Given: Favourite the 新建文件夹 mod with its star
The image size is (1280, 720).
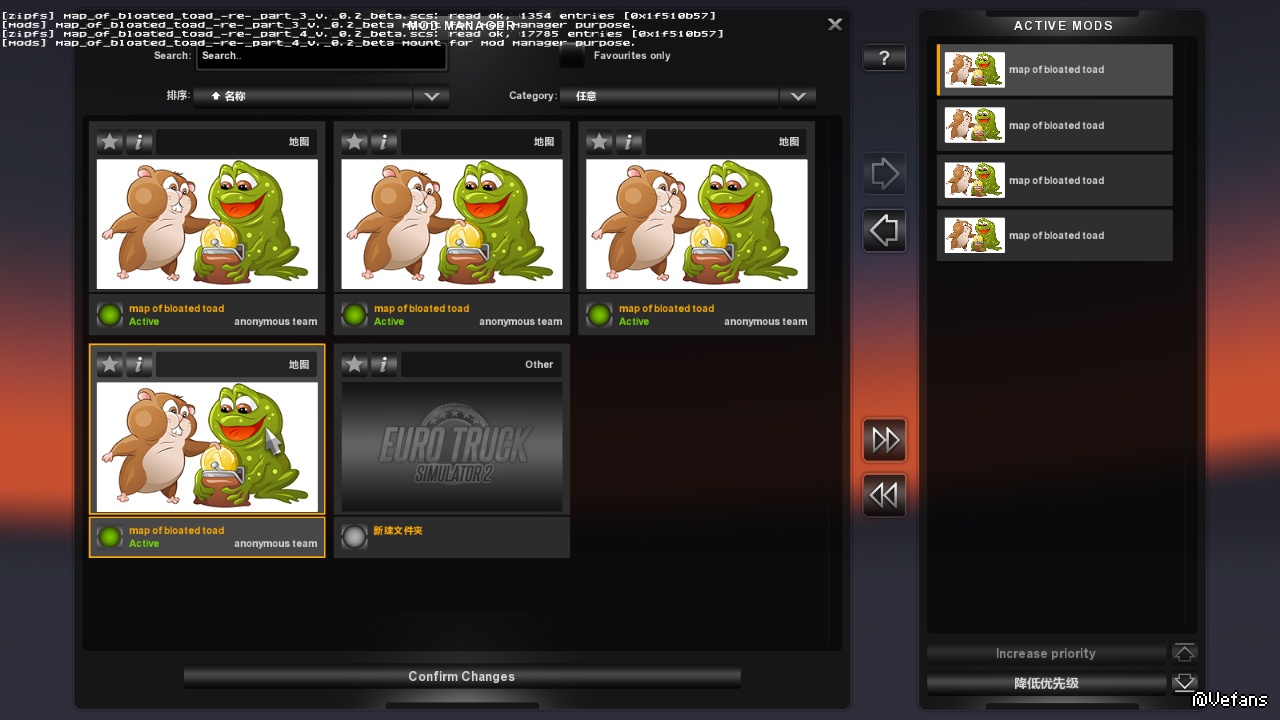Looking at the screenshot, I should pyautogui.click(x=354, y=365).
